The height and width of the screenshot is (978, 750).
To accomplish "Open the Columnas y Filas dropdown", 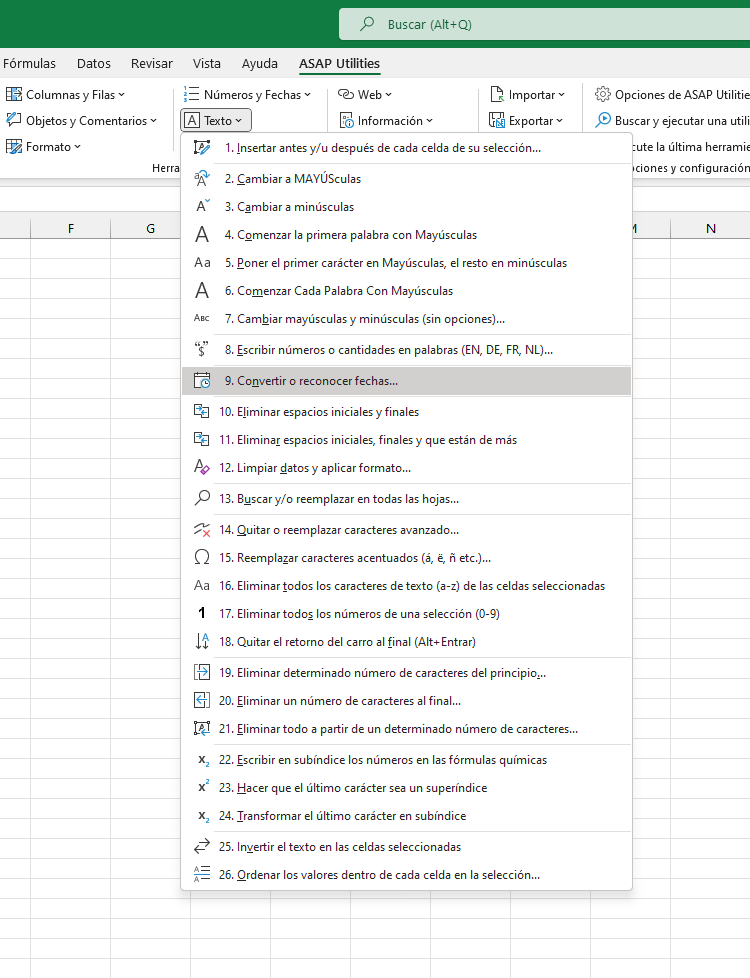I will coord(66,95).
